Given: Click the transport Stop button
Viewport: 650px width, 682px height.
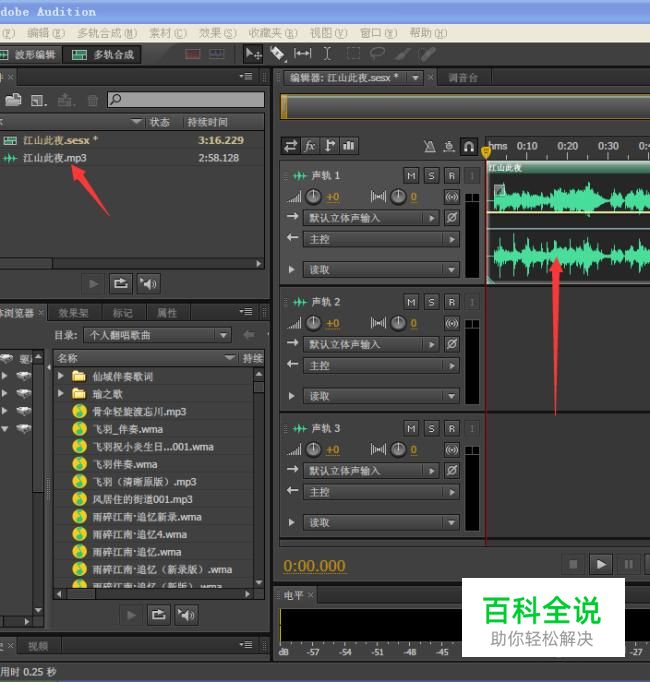Looking at the screenshot, I should 573,564.
